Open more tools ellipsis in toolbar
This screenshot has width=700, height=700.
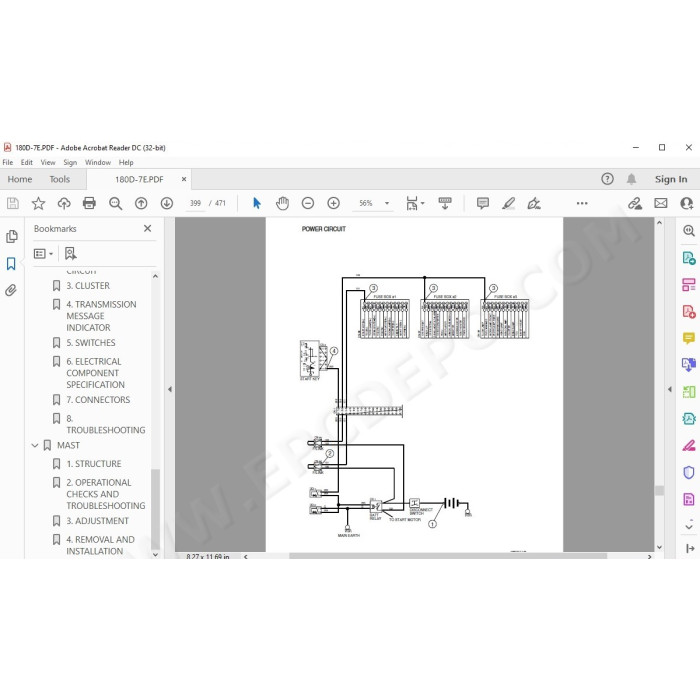coord(582,204)
